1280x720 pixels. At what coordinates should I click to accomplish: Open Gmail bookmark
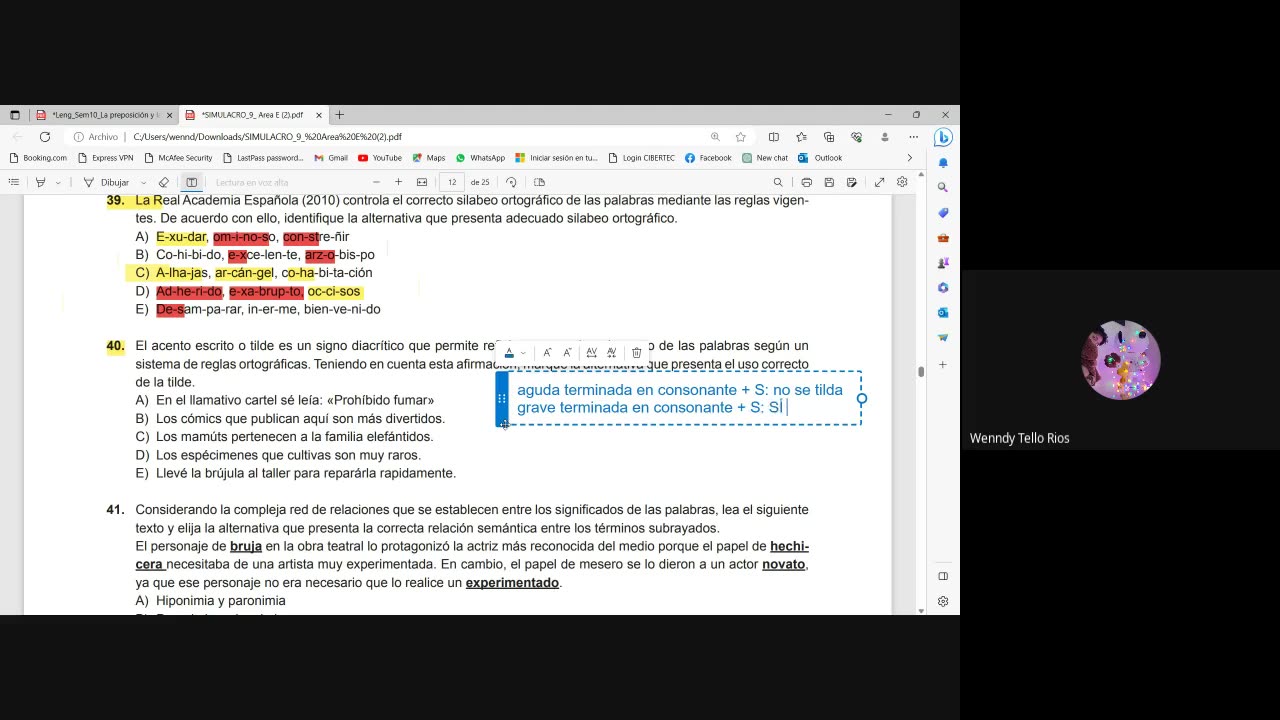[331, 158]
